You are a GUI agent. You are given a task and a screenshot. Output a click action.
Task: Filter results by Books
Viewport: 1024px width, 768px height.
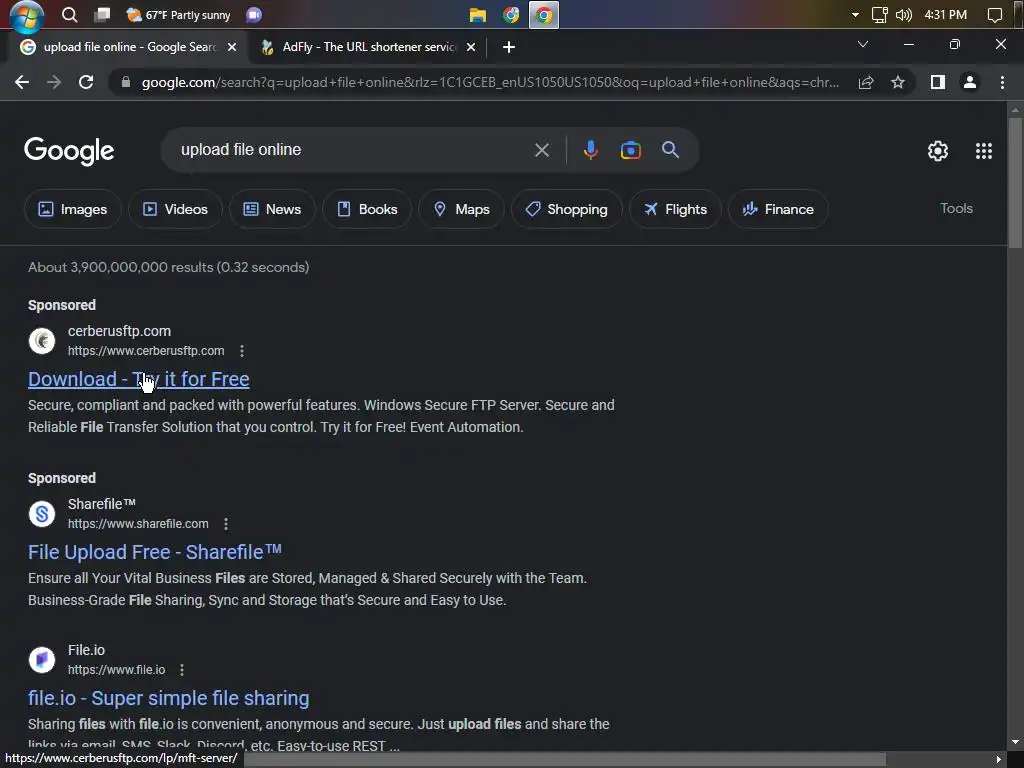(x=367, y=209)
